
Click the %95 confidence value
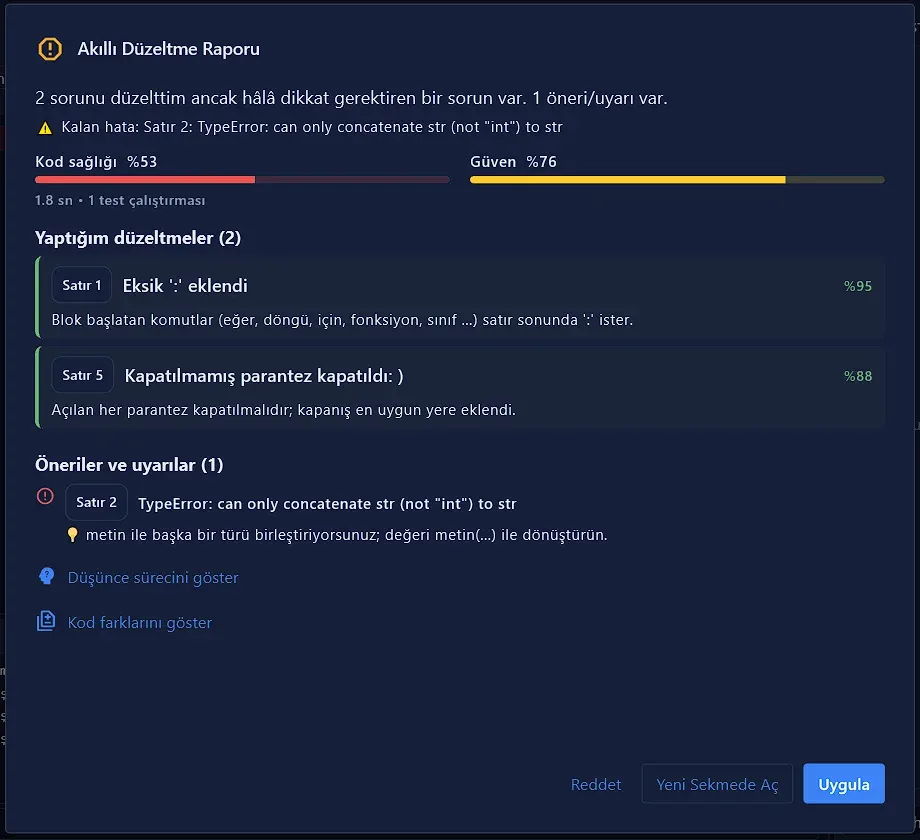click(857, 286)
